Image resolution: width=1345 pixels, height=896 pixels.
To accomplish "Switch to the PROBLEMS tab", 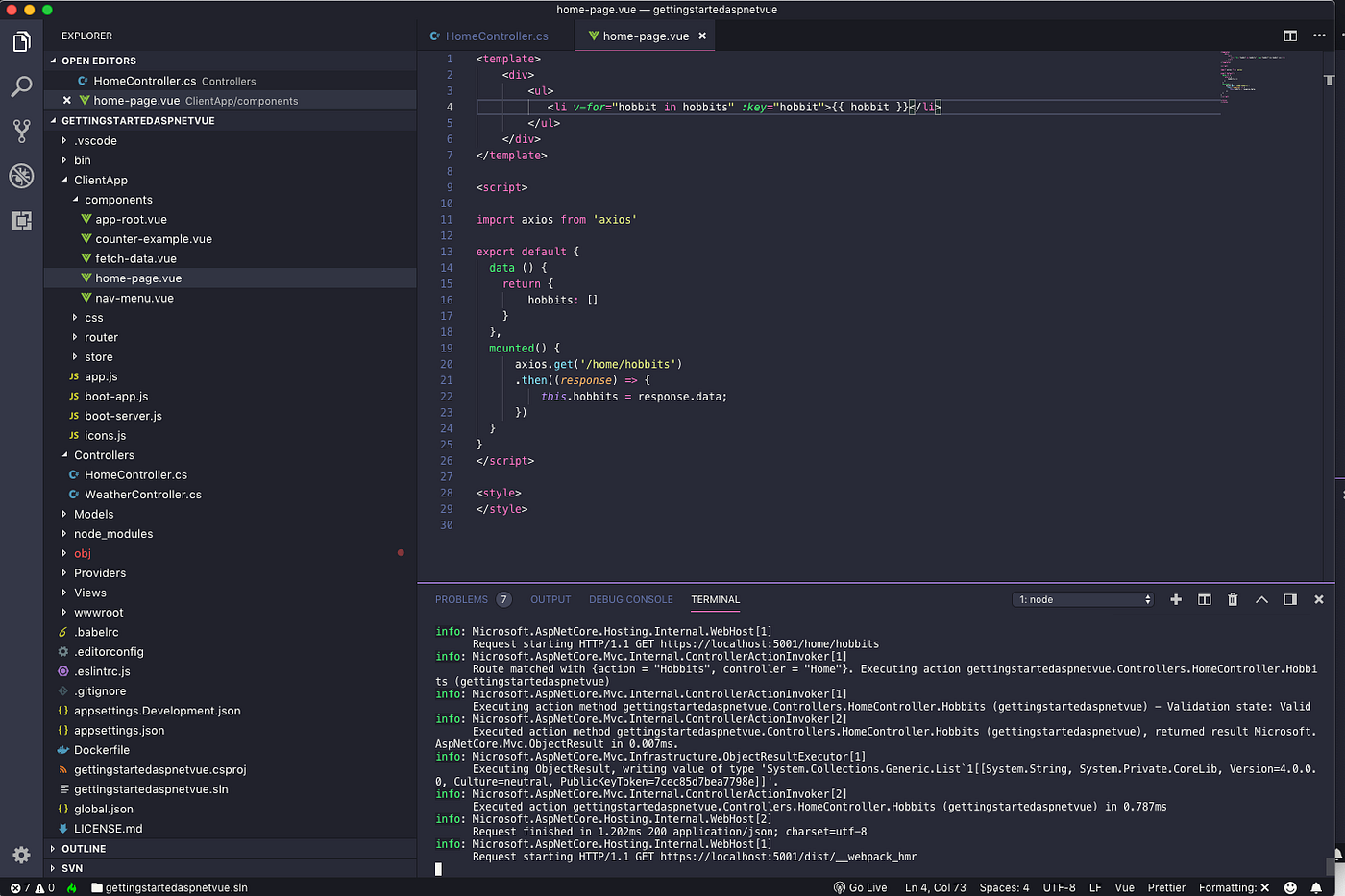I will coord(462,599).
